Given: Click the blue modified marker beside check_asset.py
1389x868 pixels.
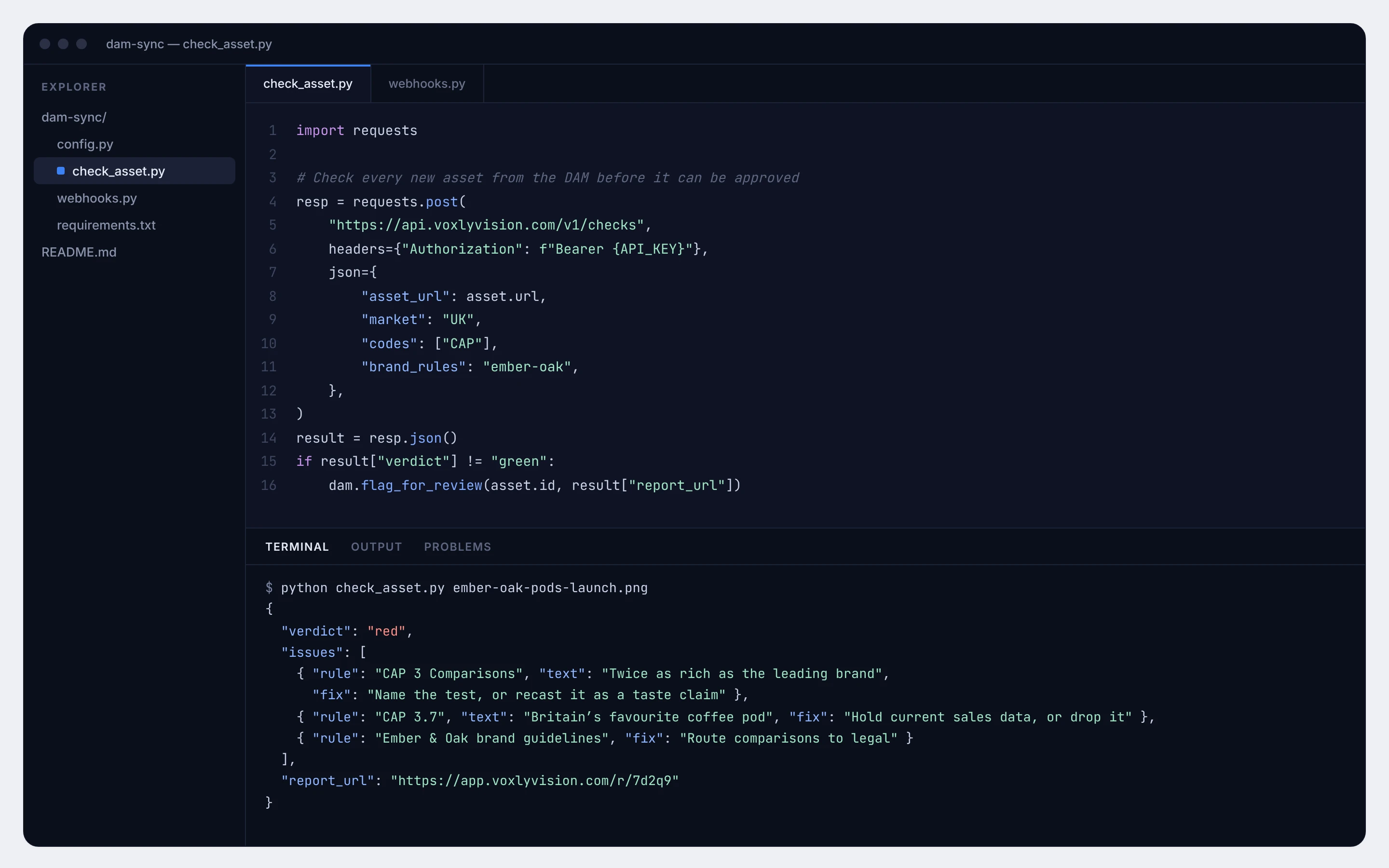Looking at the screenshot, I should [x=61, y=171].
